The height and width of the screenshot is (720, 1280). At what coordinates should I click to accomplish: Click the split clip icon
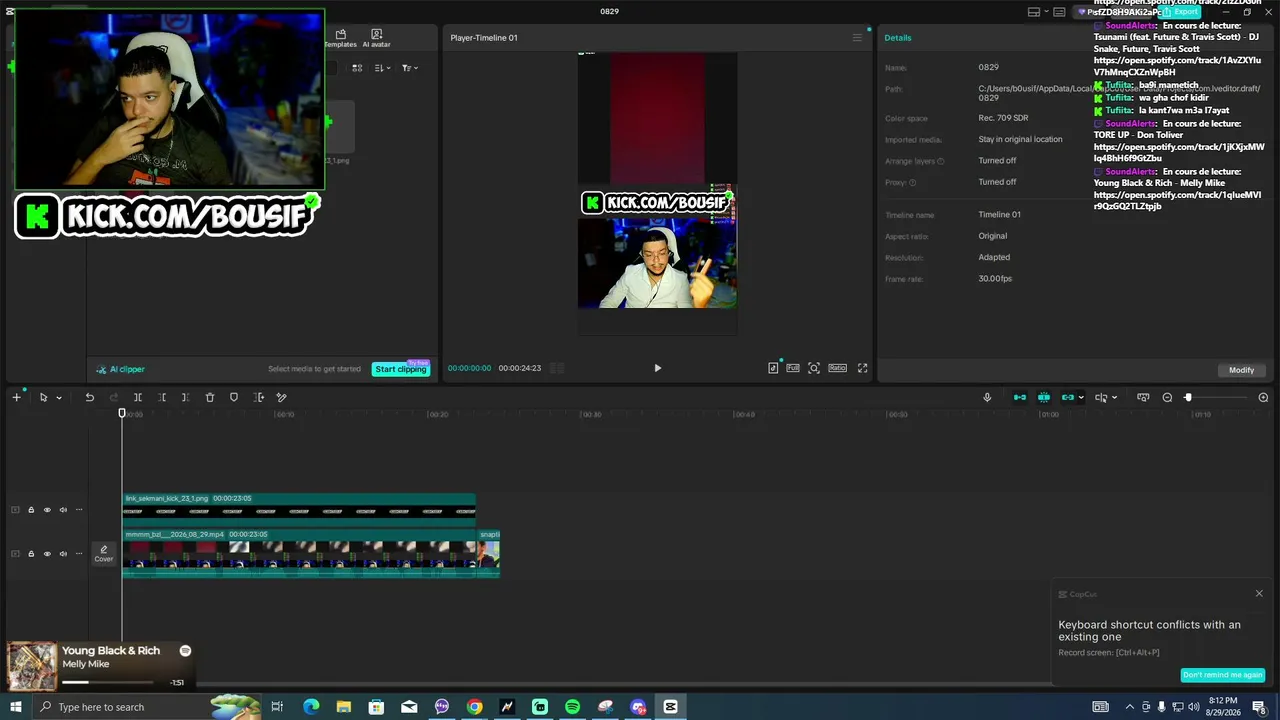(x=138, y=397)
